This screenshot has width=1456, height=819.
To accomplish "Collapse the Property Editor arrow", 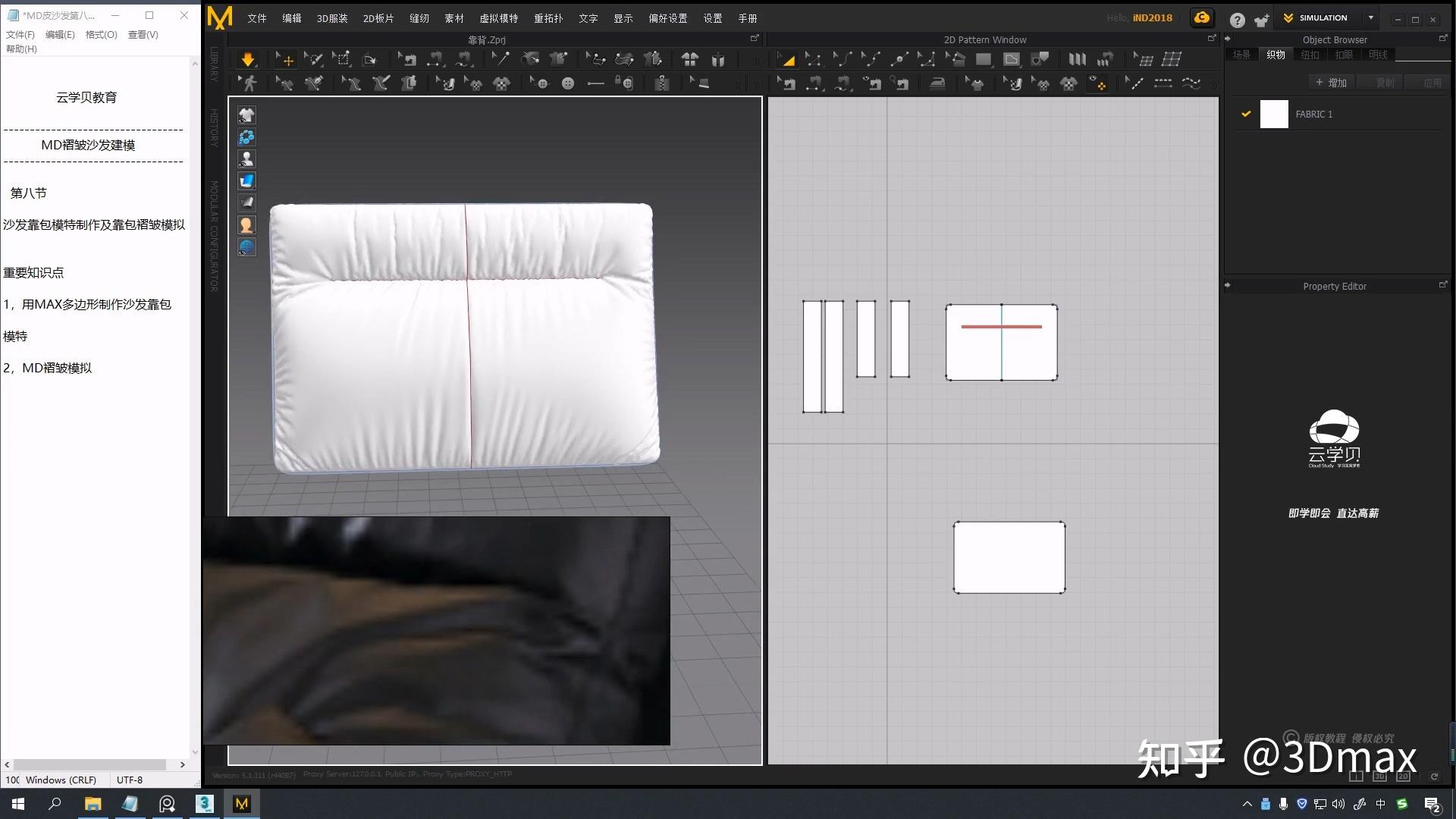I will (x=1228, y=285).
